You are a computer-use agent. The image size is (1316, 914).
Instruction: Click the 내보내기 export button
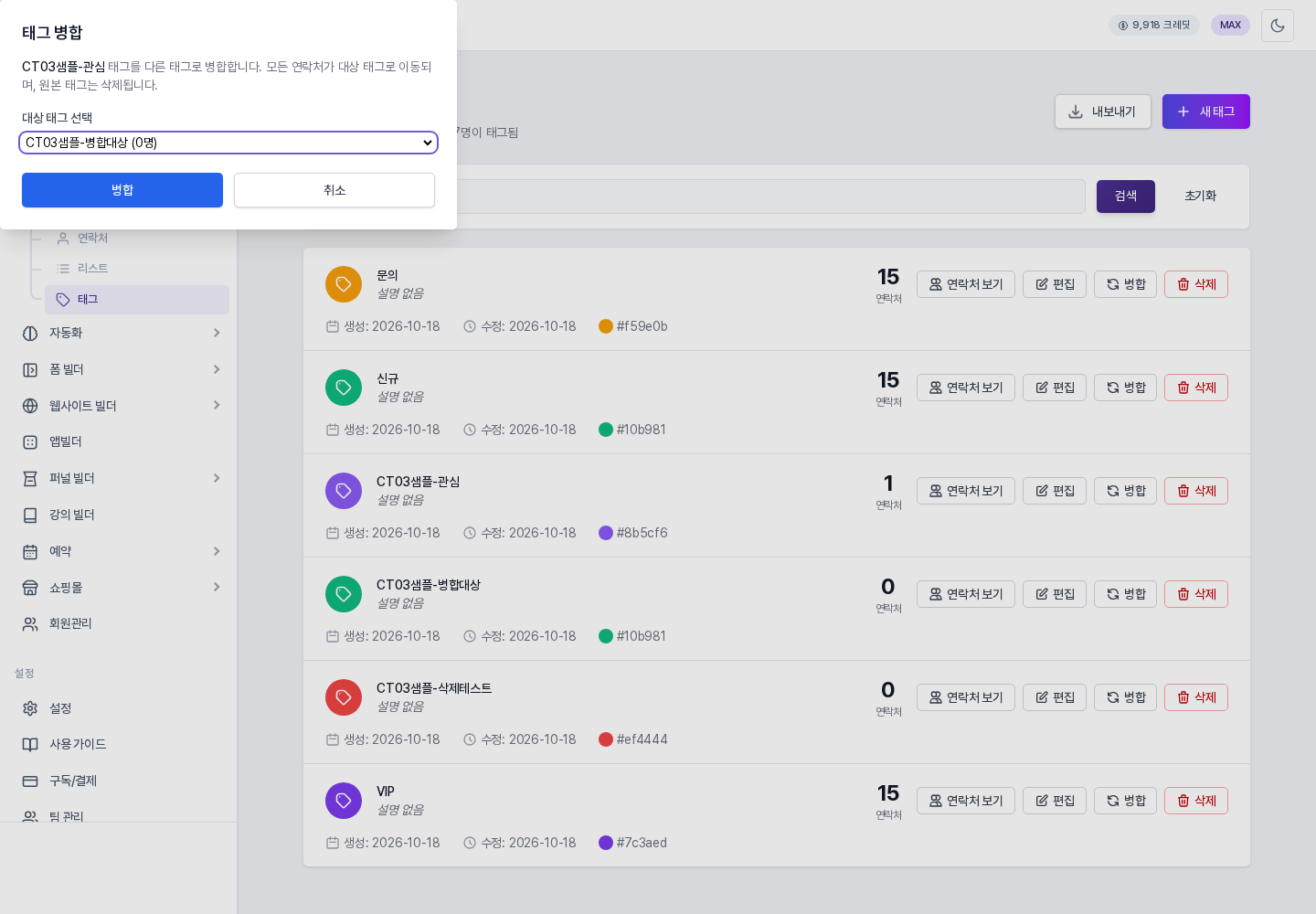click(x=1103, y=112)
